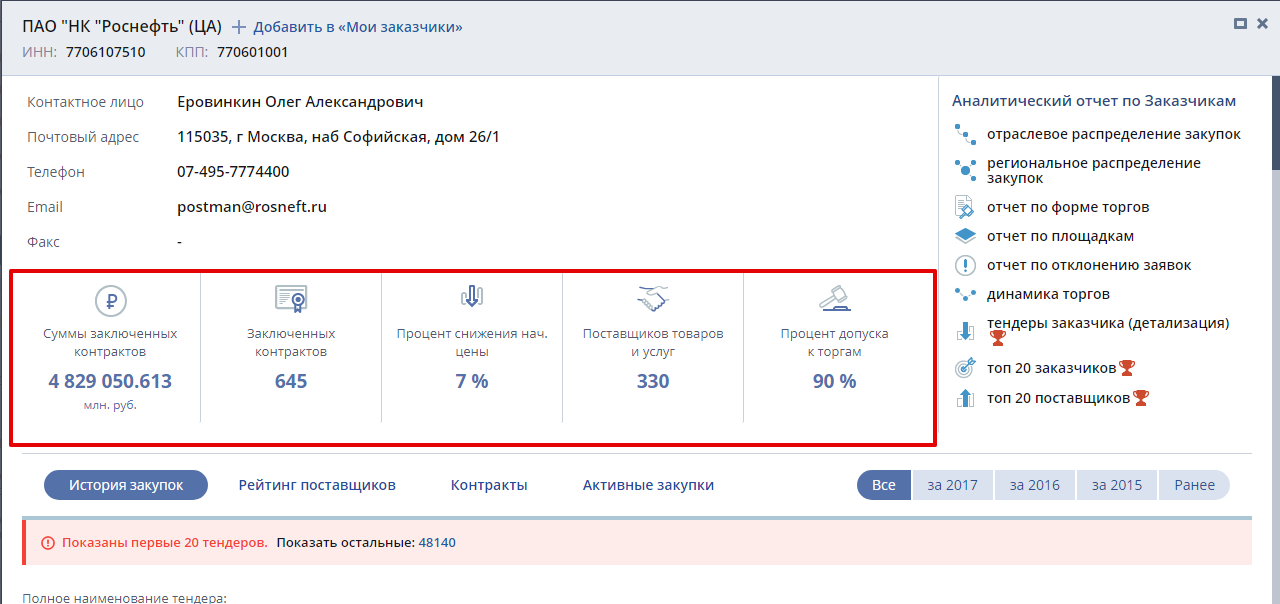The image size is (1280, 604).
Task: Click the concluded contracts count 645
Action: coord(291,381)
